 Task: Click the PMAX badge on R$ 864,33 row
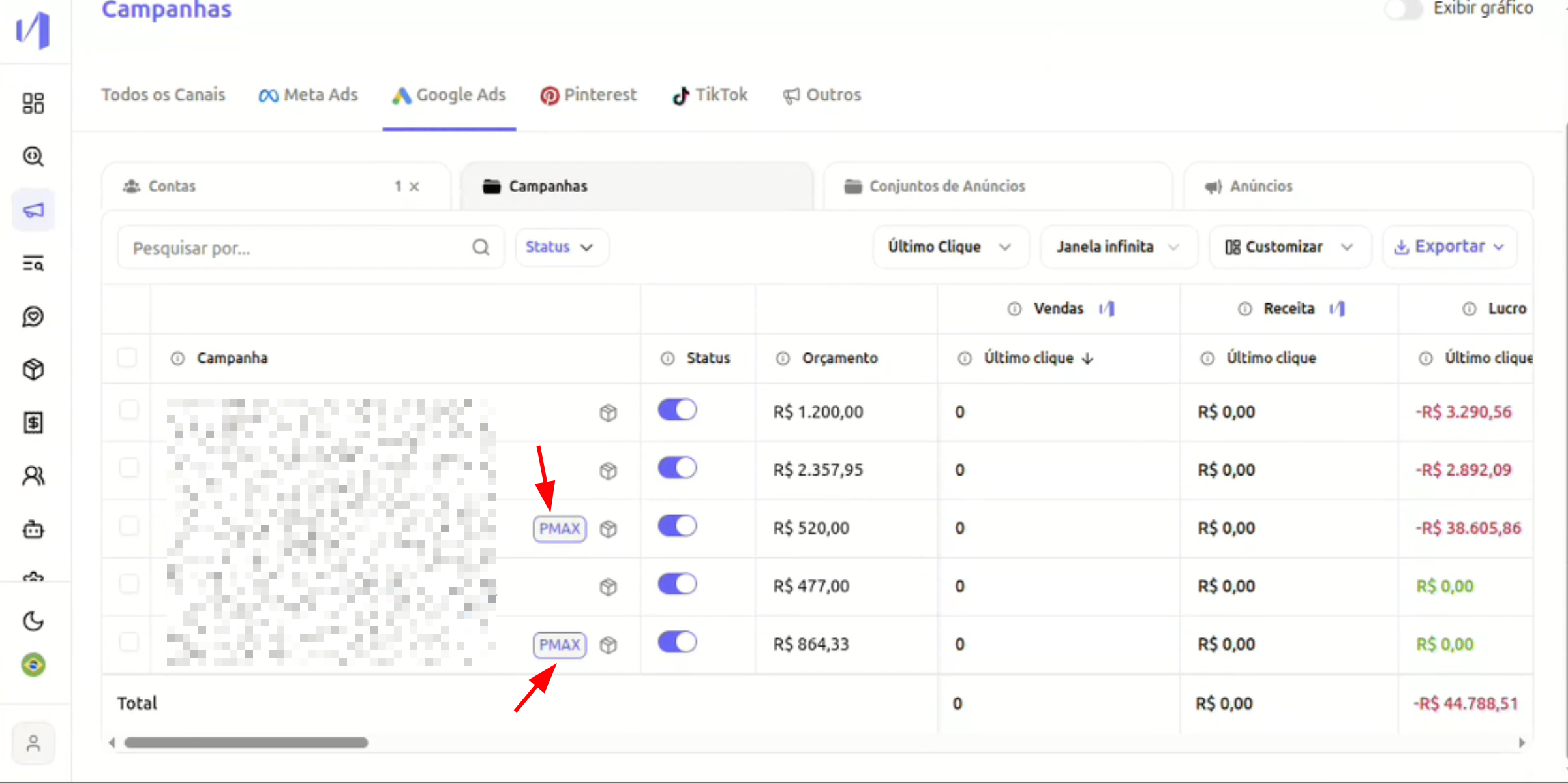[x=560, y=645]
